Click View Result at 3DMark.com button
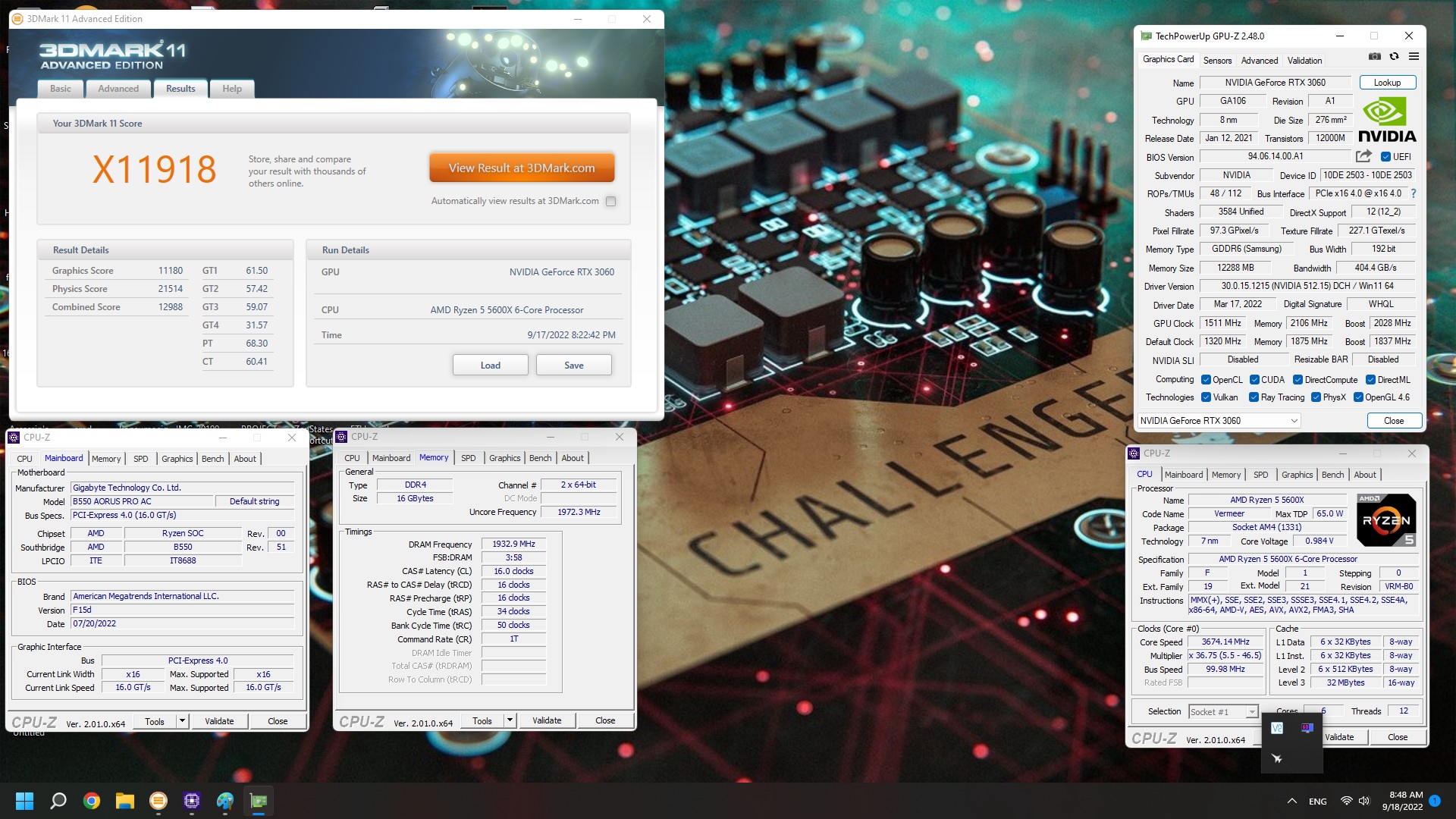This screenshot has height=819, width=1456. [522, 168]
